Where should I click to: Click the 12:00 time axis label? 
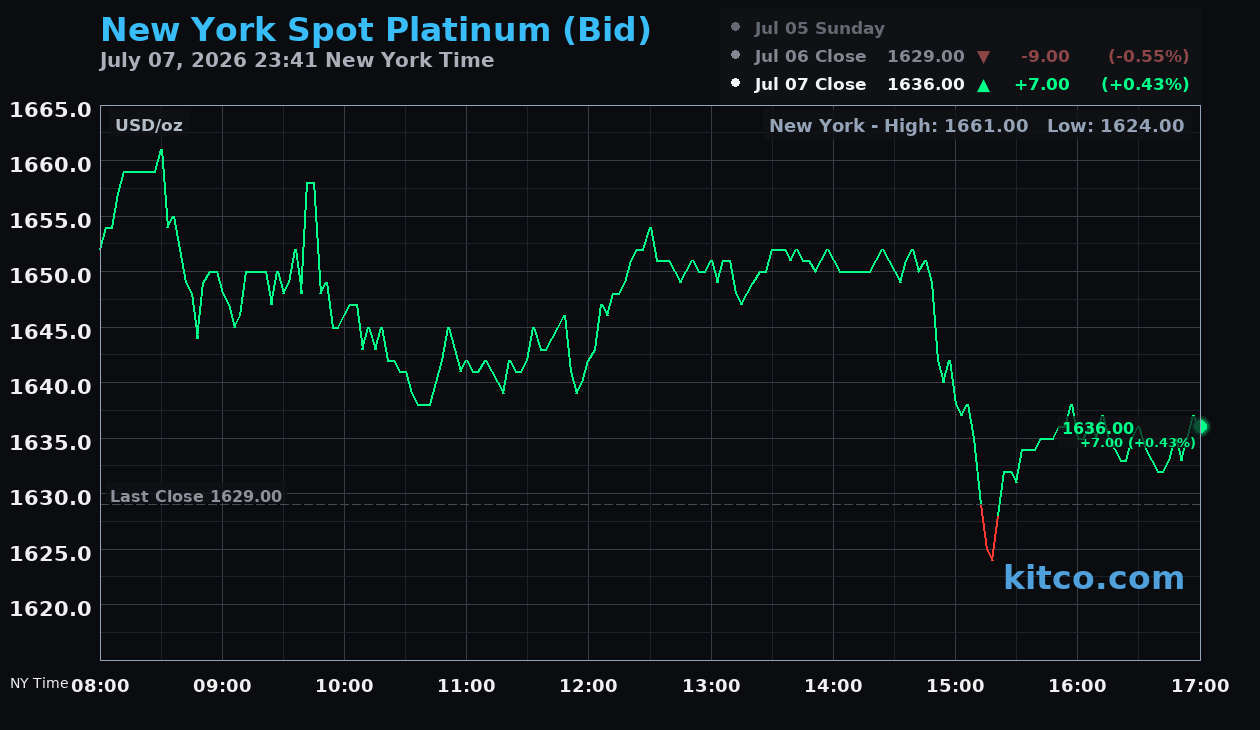click(588, 686)
